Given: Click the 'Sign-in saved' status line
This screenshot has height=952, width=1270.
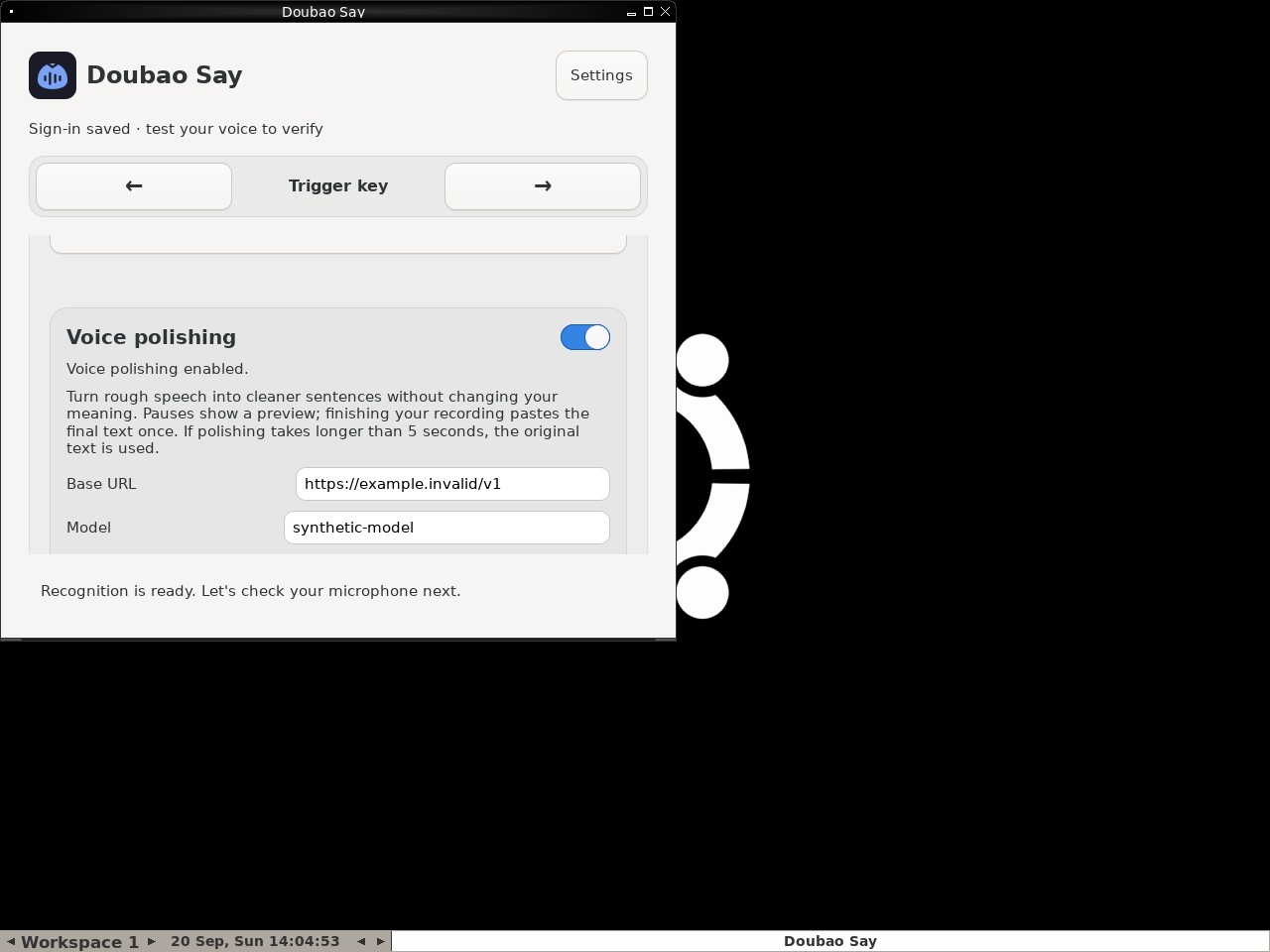Looking at the screenshot, I should point(176,129).
